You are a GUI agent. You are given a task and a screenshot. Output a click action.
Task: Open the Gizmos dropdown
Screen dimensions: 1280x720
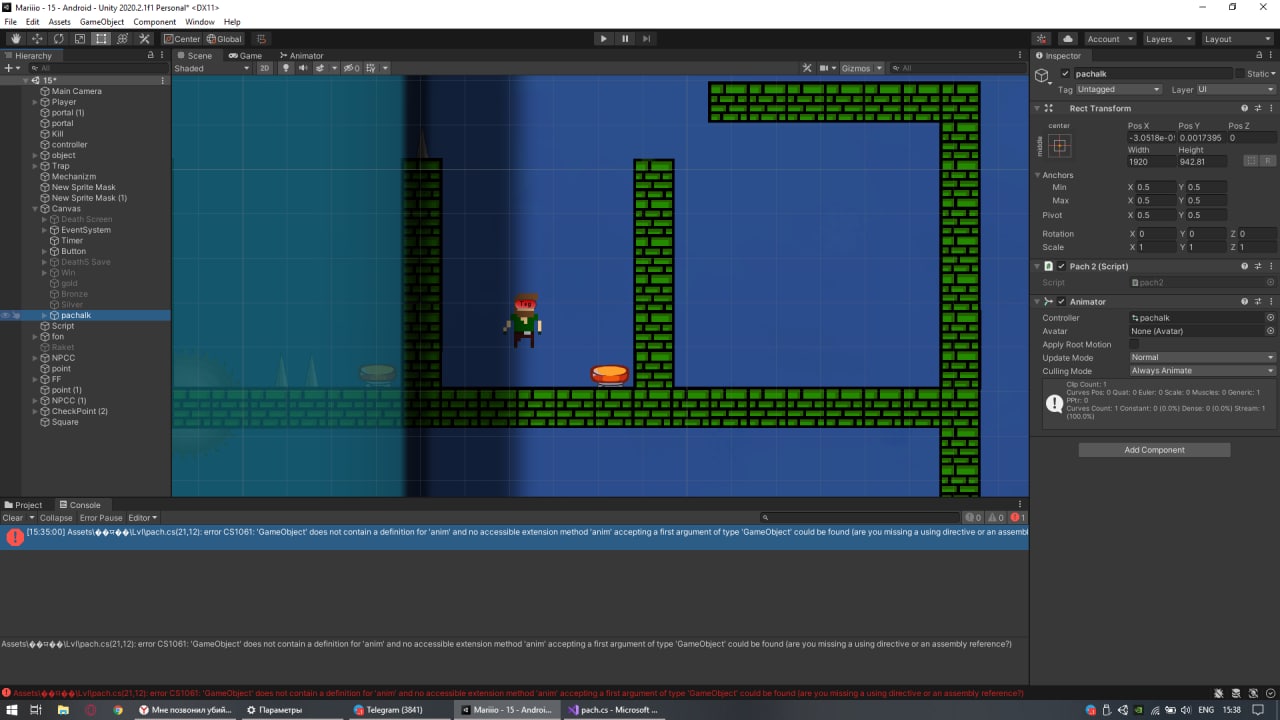point(861,68)
